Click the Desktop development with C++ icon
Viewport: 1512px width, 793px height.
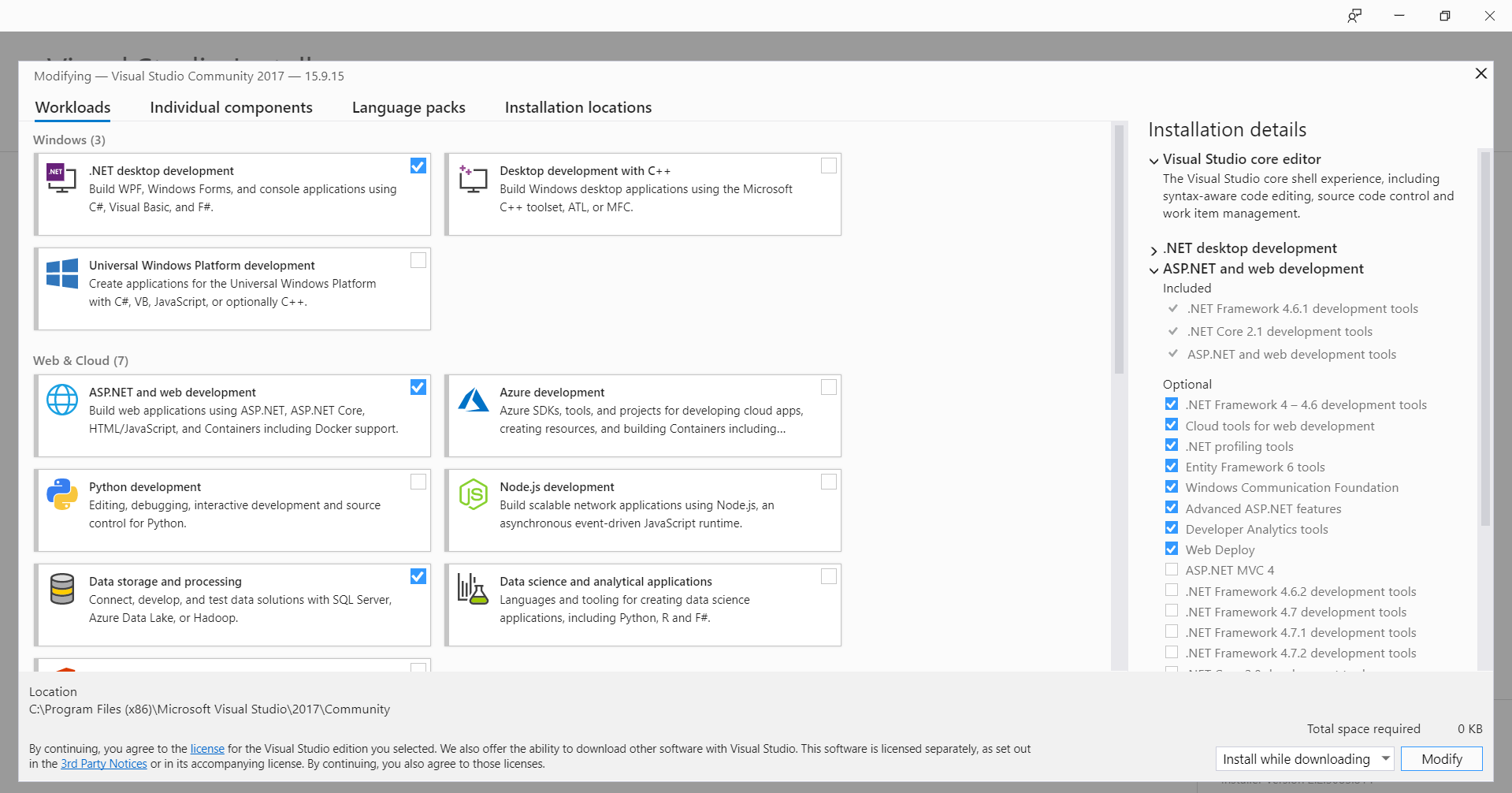[x=473, y=179]
